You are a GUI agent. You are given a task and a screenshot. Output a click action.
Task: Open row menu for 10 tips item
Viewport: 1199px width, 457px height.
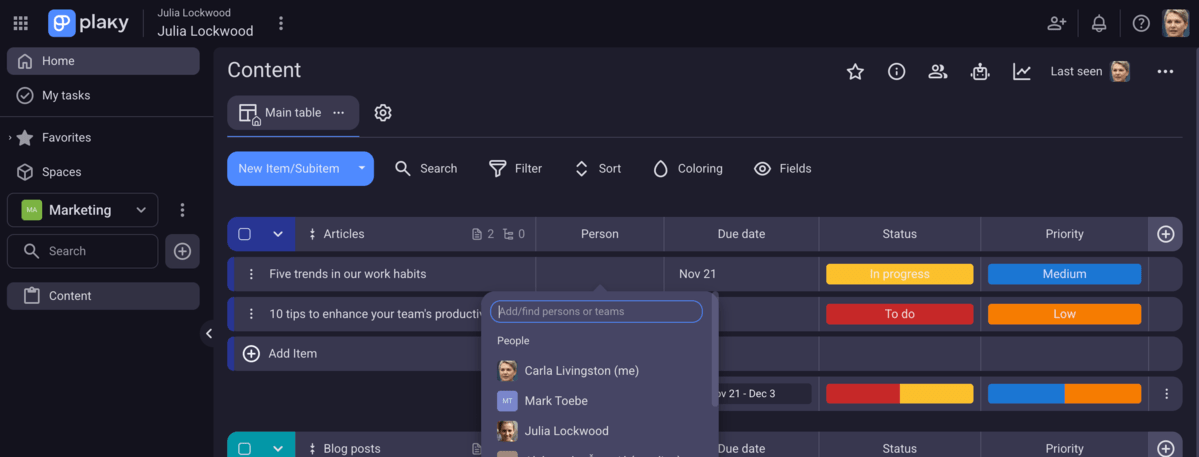point(251,314)
